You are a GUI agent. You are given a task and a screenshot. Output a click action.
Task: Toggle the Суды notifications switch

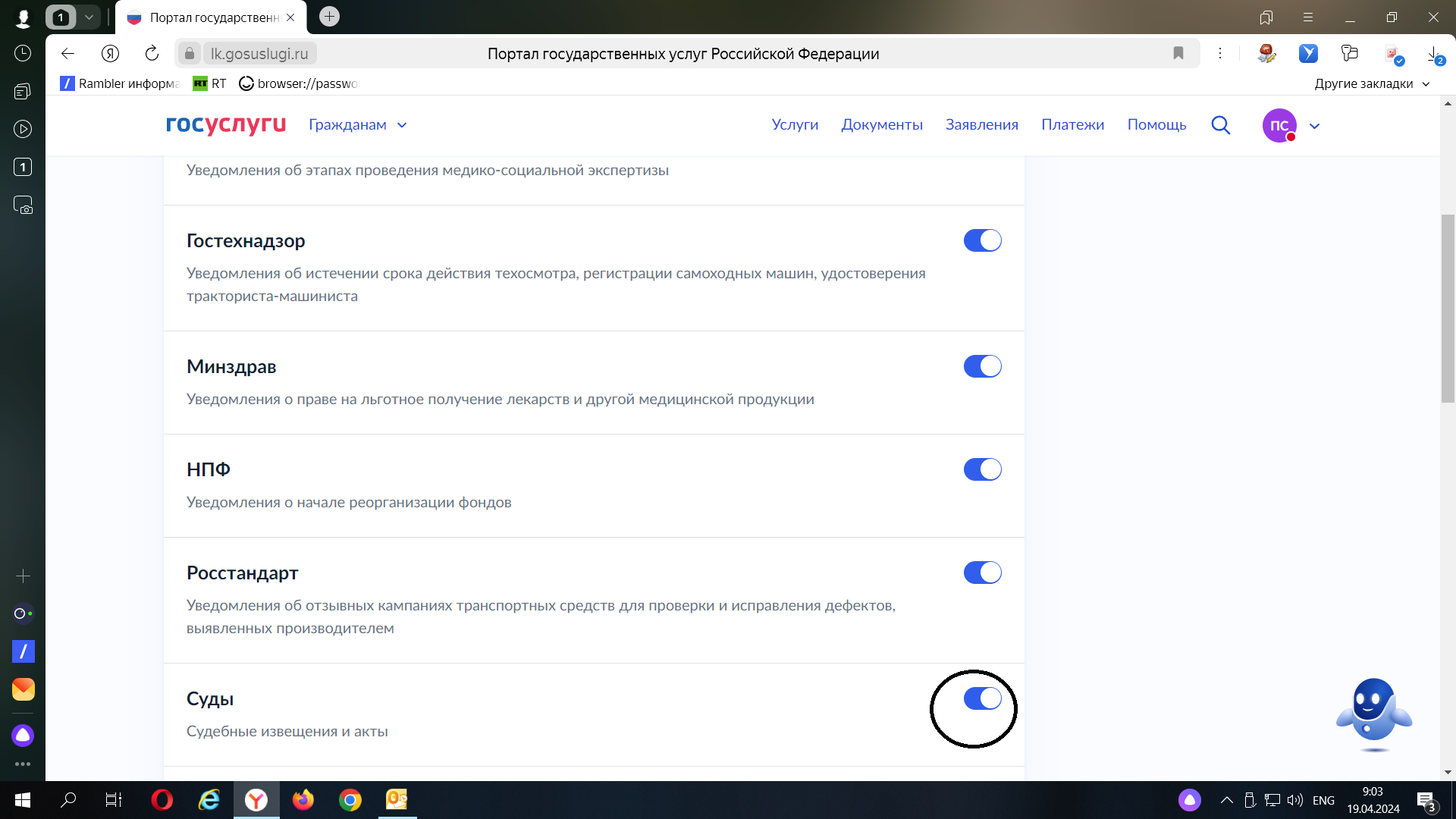point(982,698)
